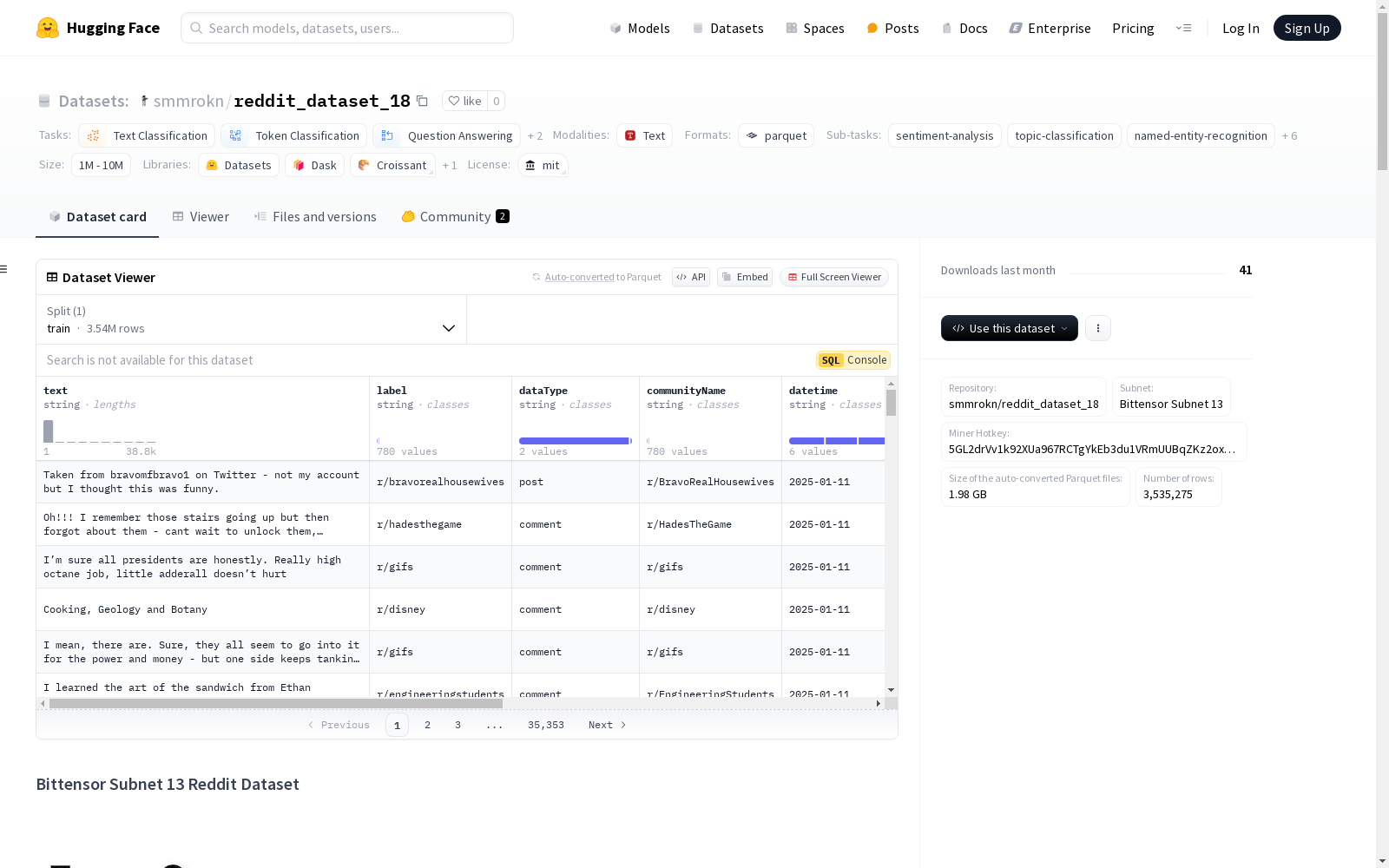Viewport: 1389px width, 868px height.
Task: Open the API button in Dataset Viewer
Action: pos(691,277)
